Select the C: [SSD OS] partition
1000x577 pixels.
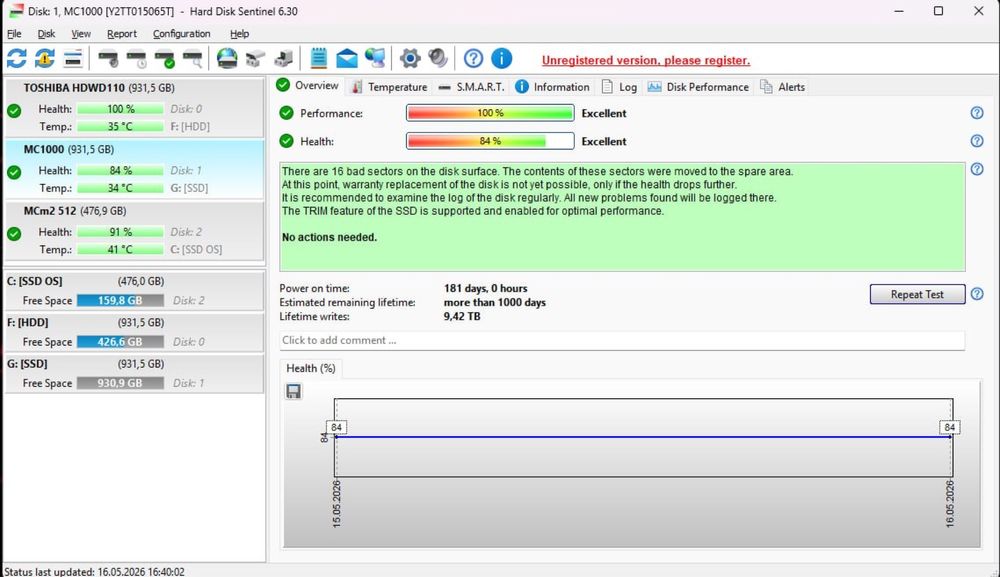pyautogui.click(x=134, y=291)
